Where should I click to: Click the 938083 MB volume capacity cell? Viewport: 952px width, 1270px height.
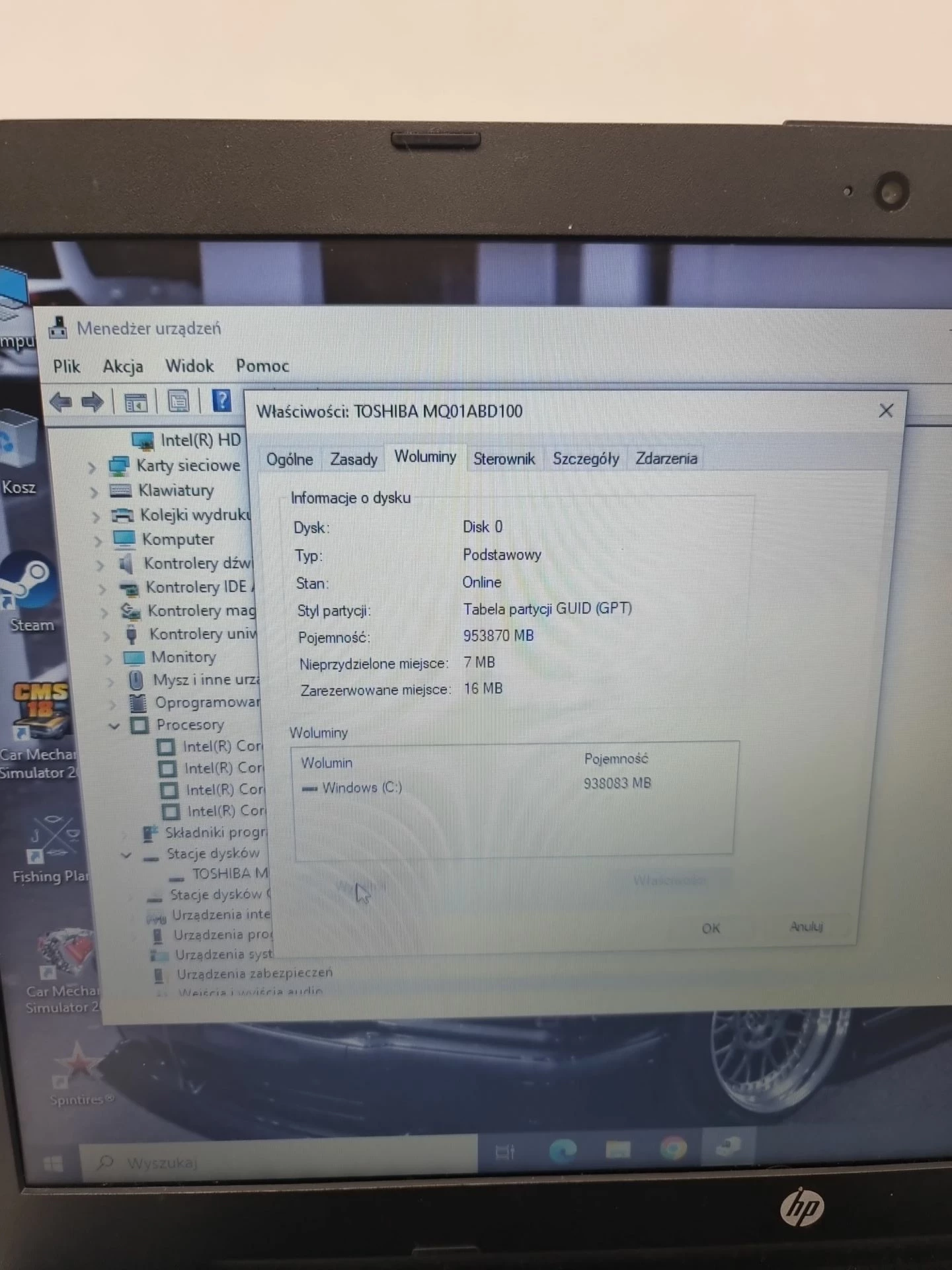pos(617,783)
